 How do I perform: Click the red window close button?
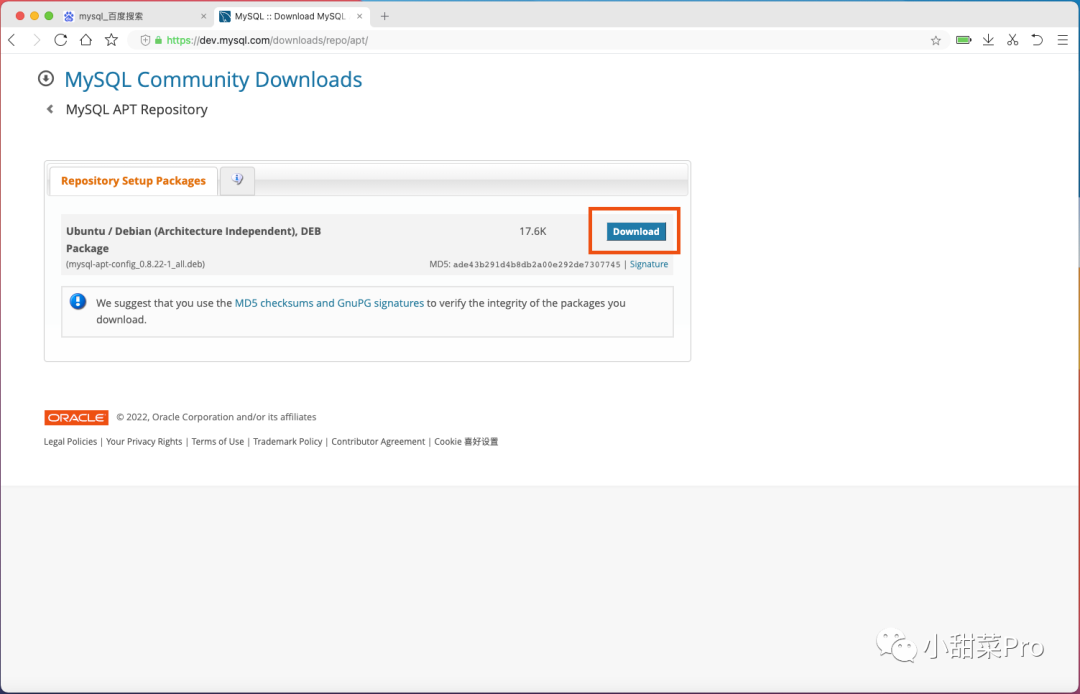click(20, 16)
